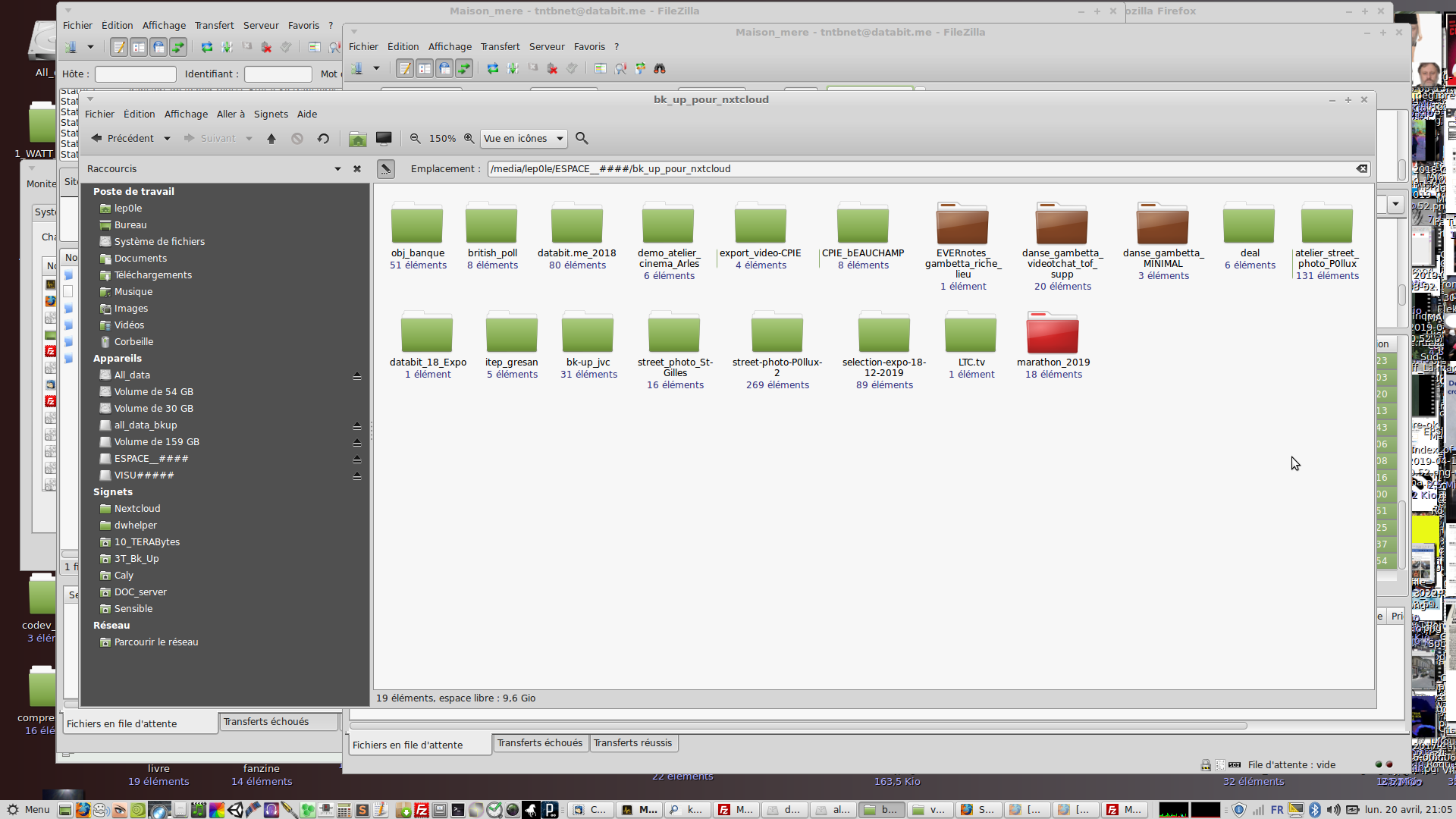Go up to the parent folder
This screenshot has width=1456, height=819.
(x=271, y=139)
